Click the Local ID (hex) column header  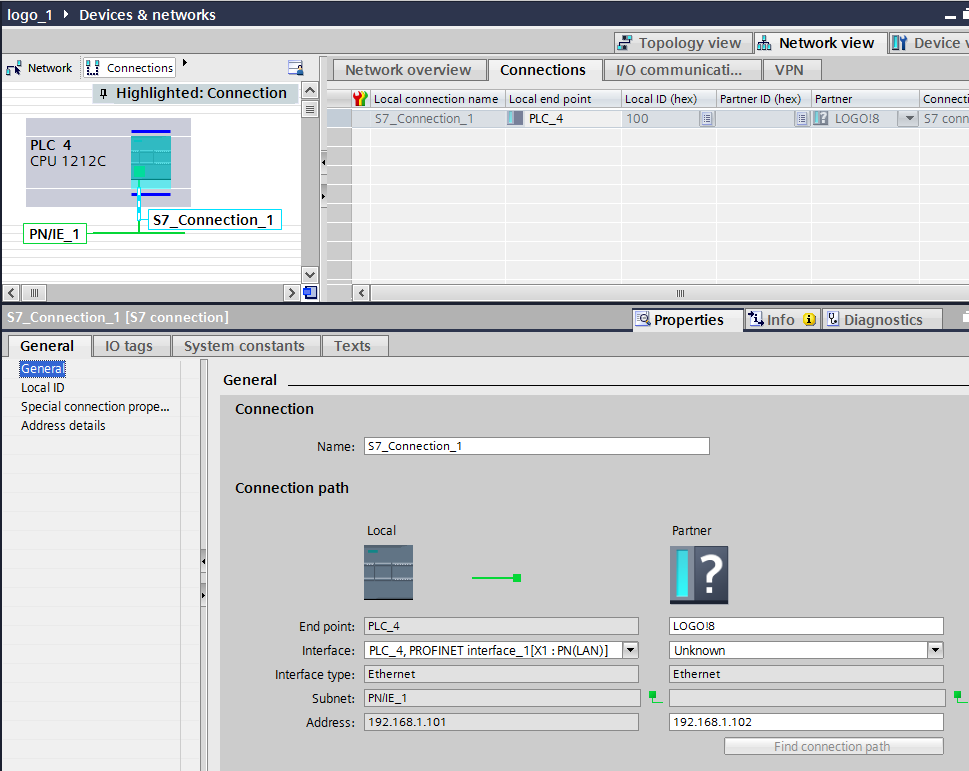(669, 99)
